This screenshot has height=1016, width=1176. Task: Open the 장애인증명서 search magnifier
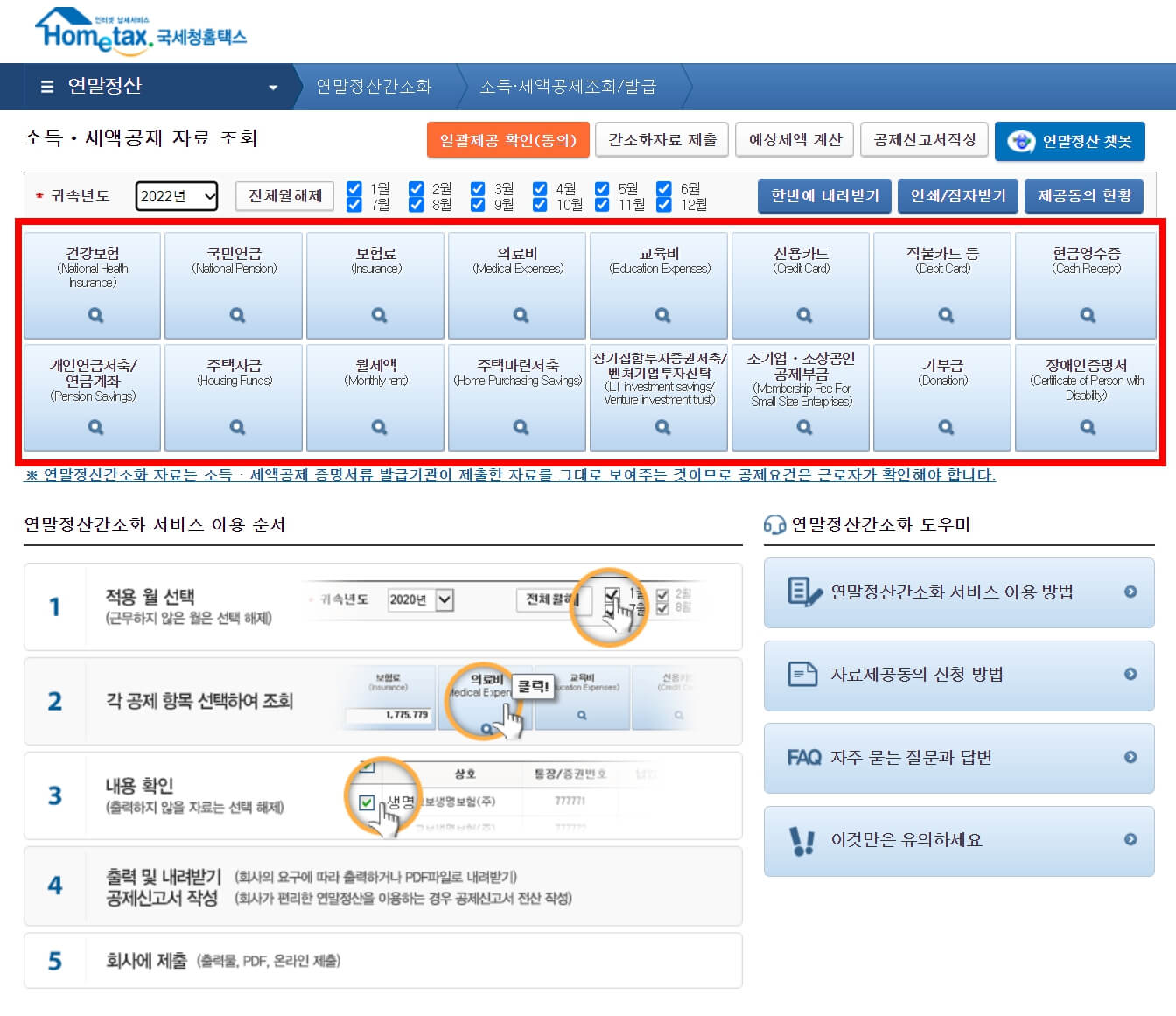coord(1085,426)
